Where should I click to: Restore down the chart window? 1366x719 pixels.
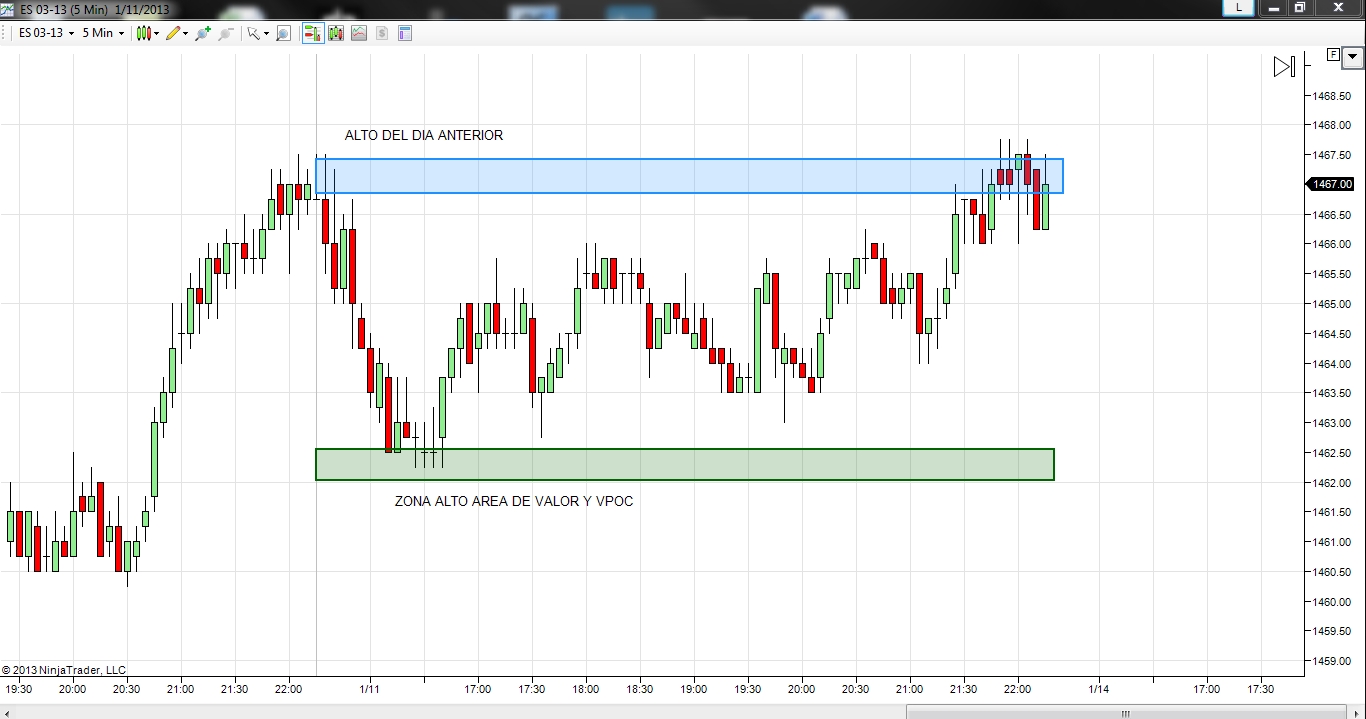(1300, 7)
